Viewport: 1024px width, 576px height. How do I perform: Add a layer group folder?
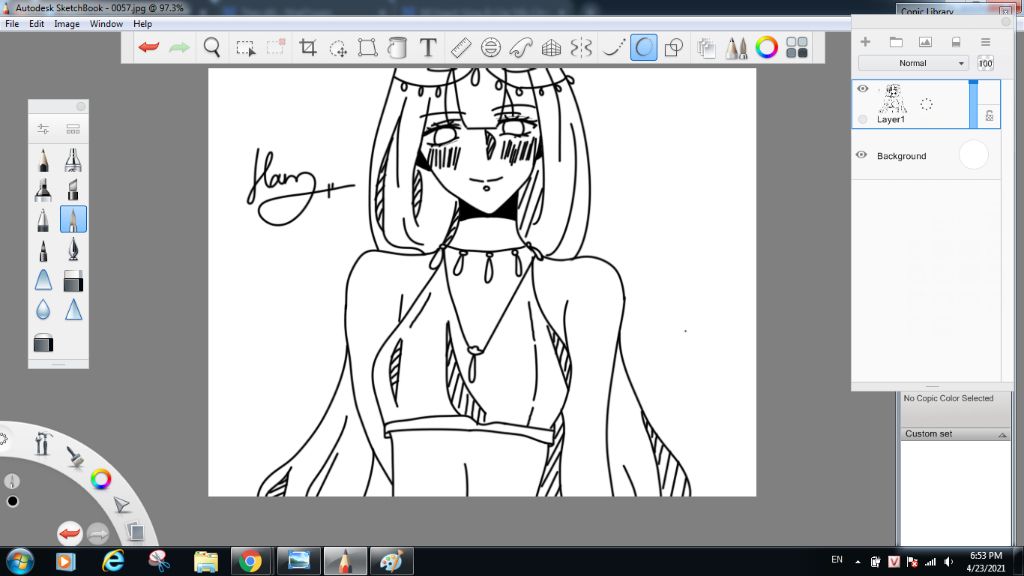(896, 42)
